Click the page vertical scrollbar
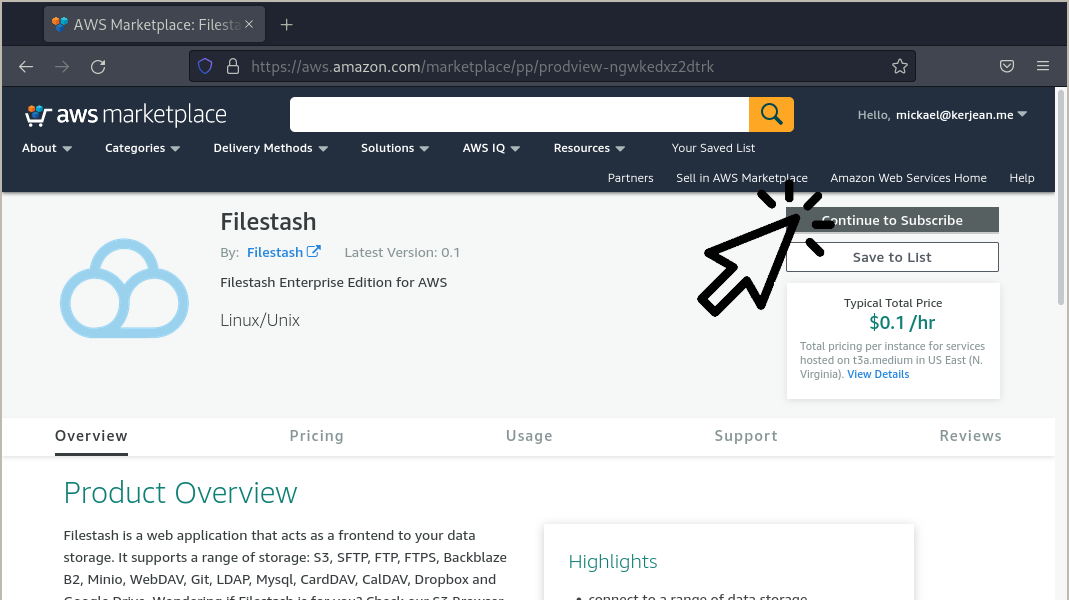1069x600 pixels. click(1061, 198)
